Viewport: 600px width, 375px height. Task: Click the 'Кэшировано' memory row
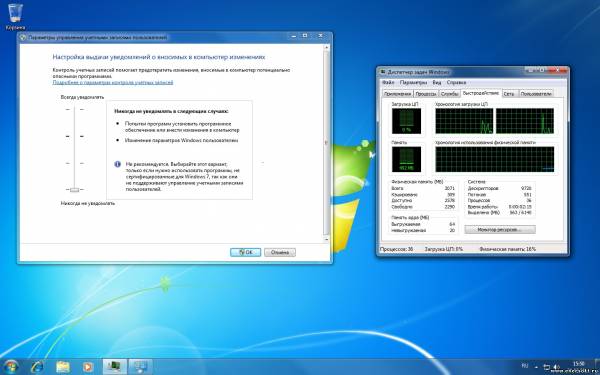(x=423, y=194)
